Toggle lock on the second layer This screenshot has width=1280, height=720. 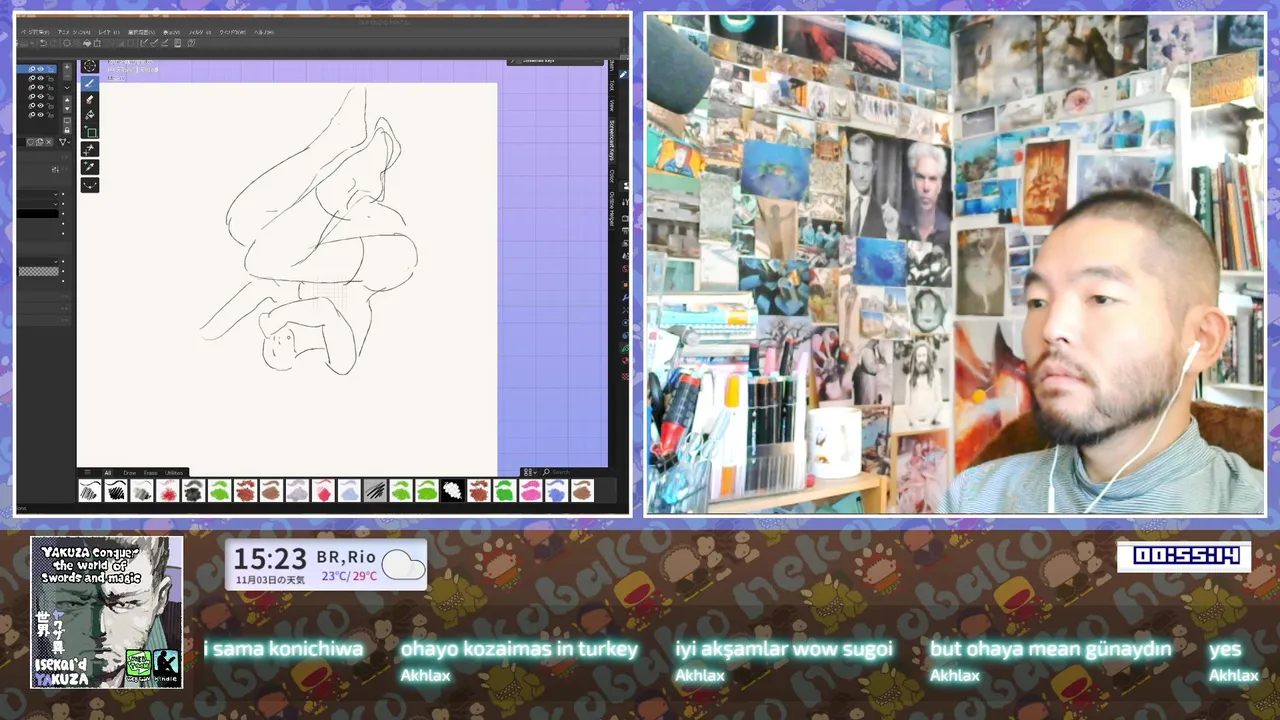coord(51,78)
